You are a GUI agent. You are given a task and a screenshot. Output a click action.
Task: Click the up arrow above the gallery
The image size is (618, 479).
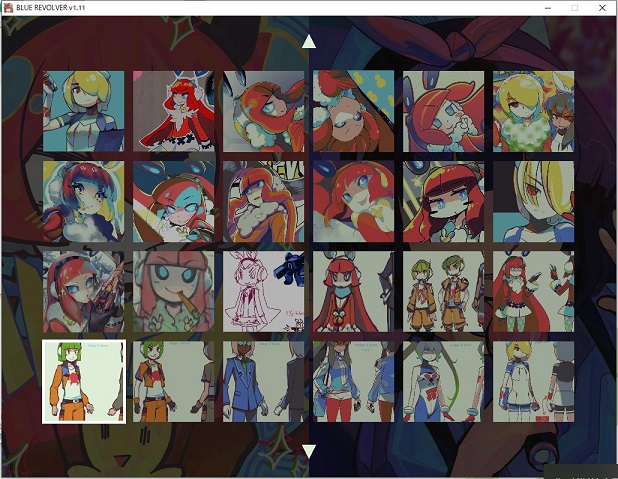(x=309, y=41)
